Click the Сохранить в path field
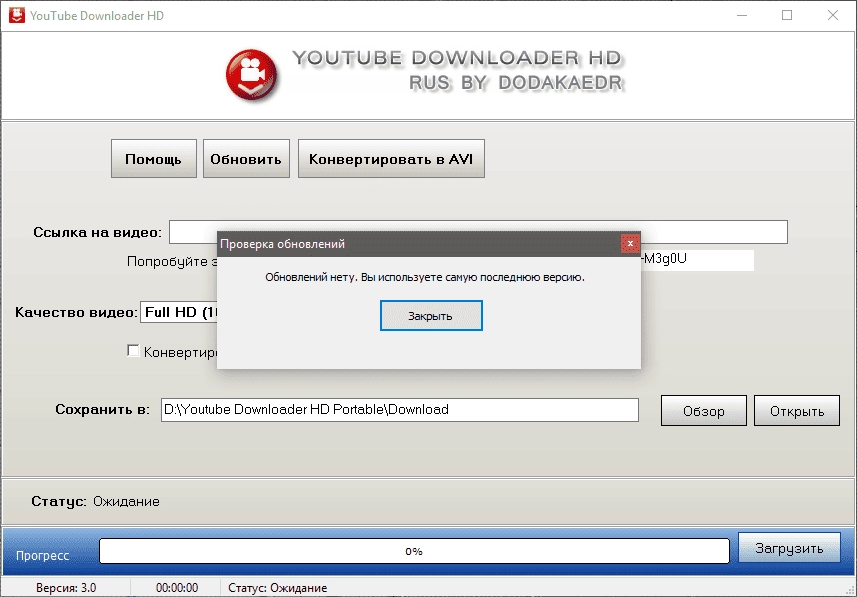Screen dimensions: 857x597 (400, 409)
